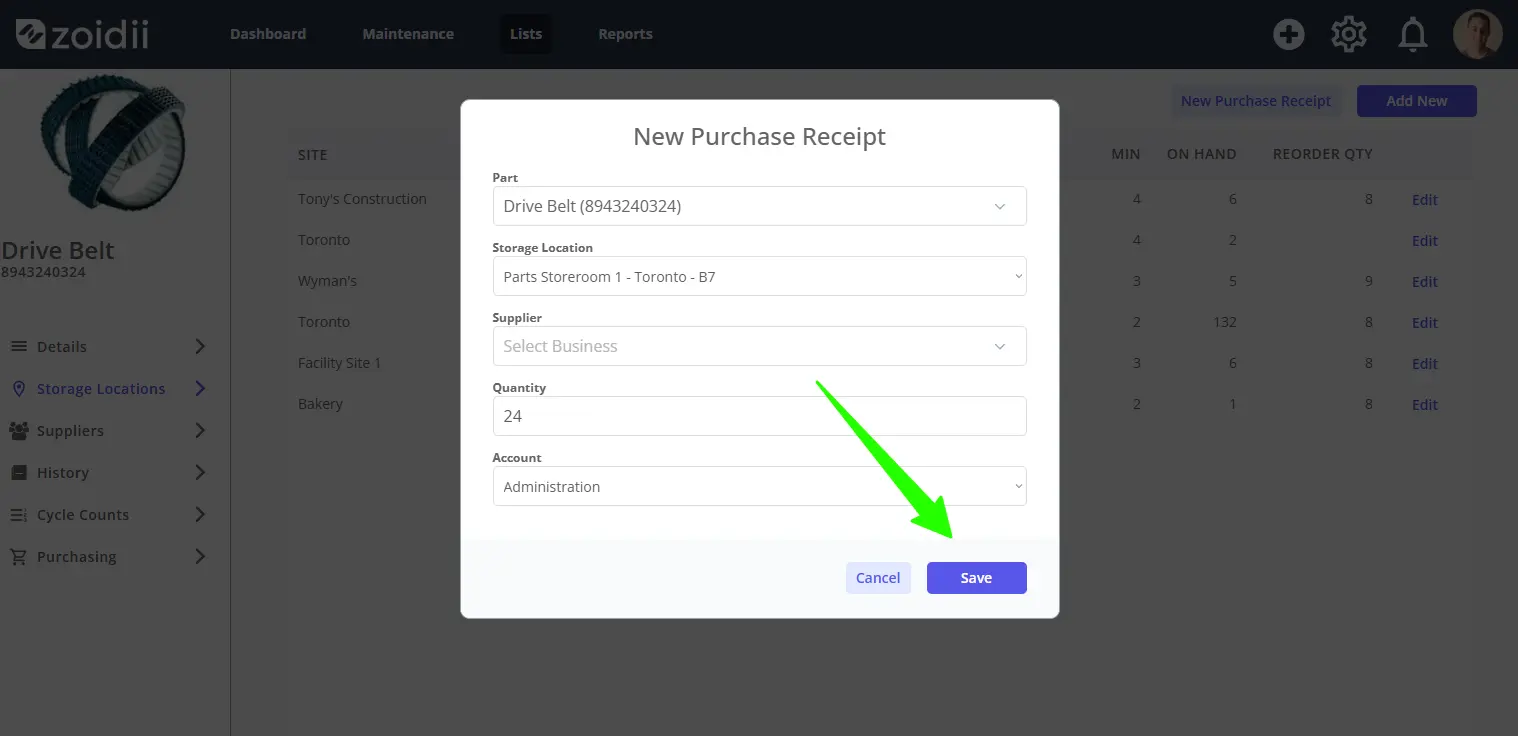Click the MIN column header
The image size is (1518, 736).
click(1126, 154)
